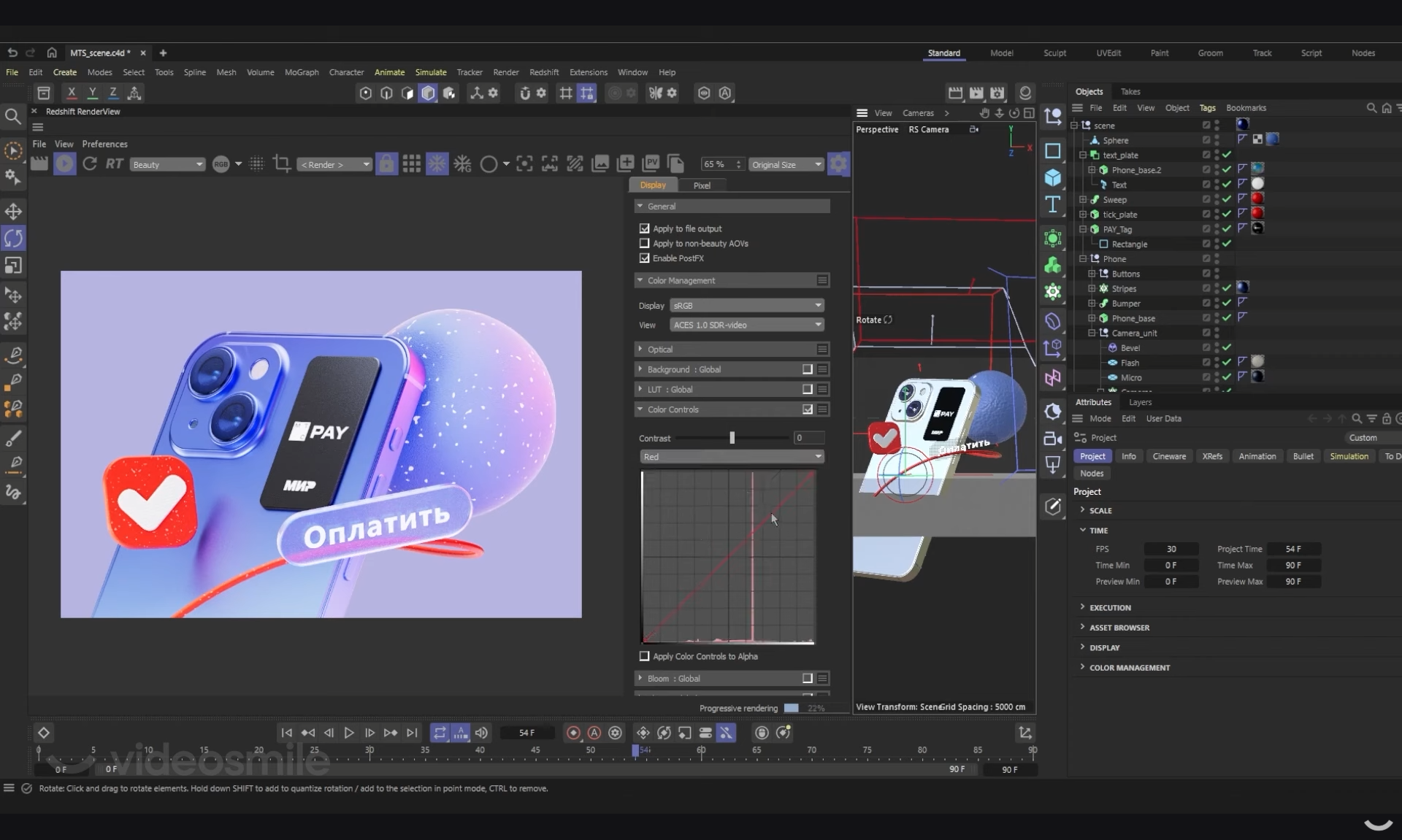The width and height of the screenshot is (1402, 840).
Task: Click the Contrast slider handle
Action: [x=732, y=438]
